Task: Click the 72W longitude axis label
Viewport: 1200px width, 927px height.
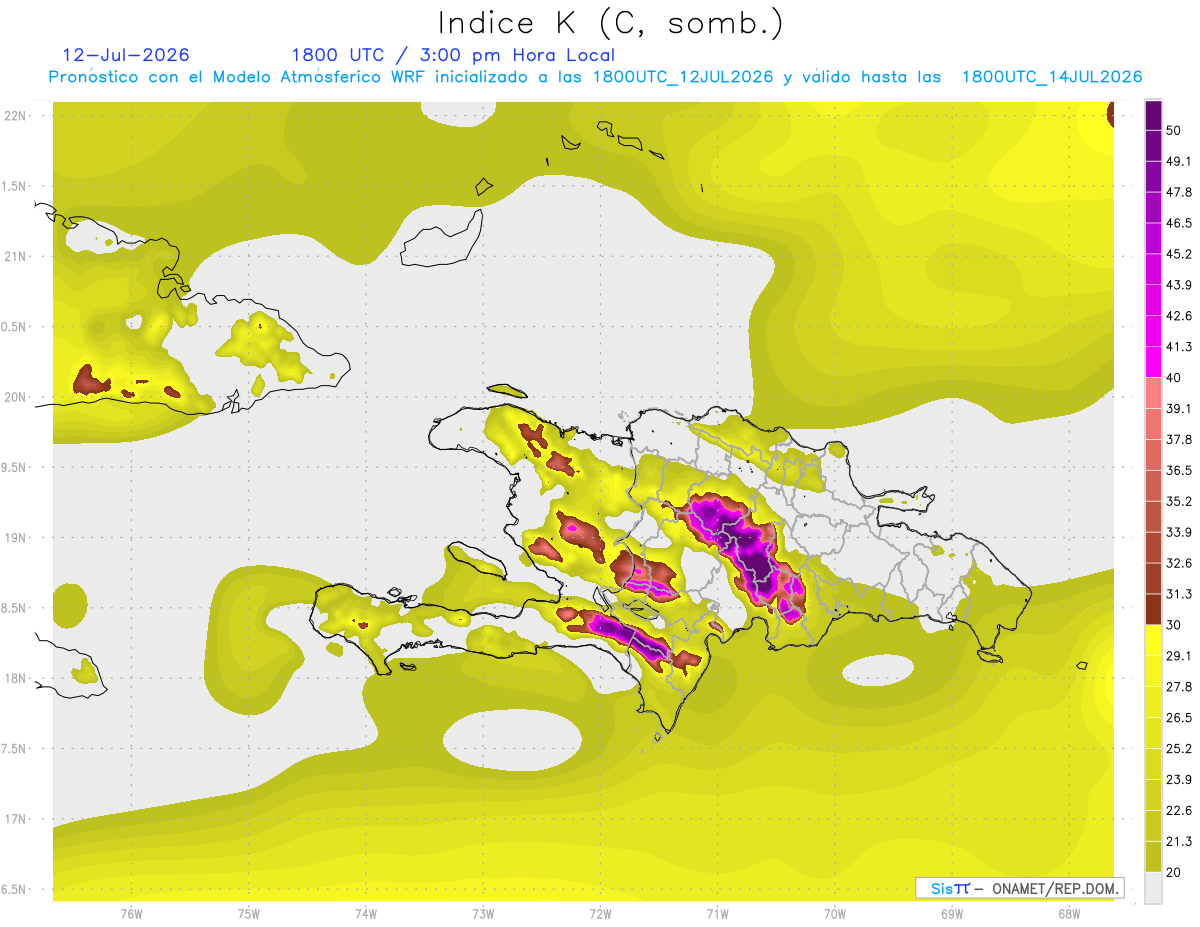Action: click(x=600, y=913)
